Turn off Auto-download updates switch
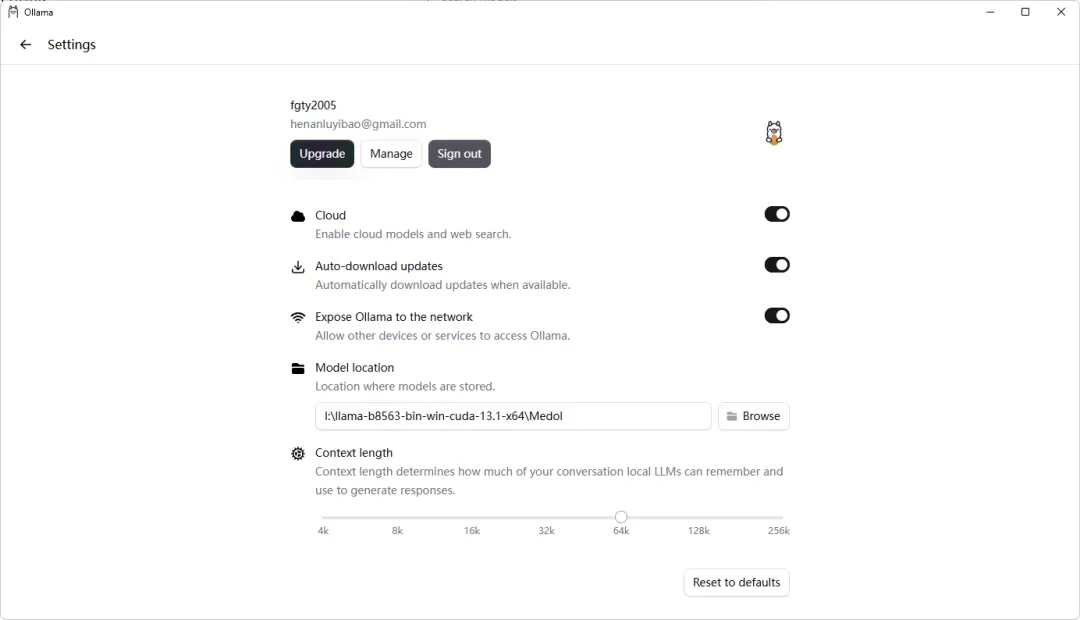 tap(777, 265)
